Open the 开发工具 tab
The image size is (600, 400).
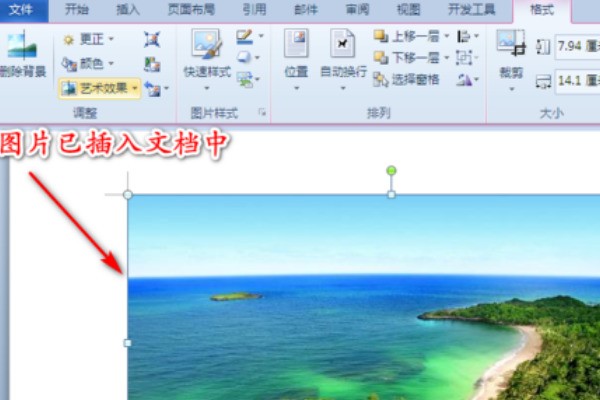click(x=471, y=10)
